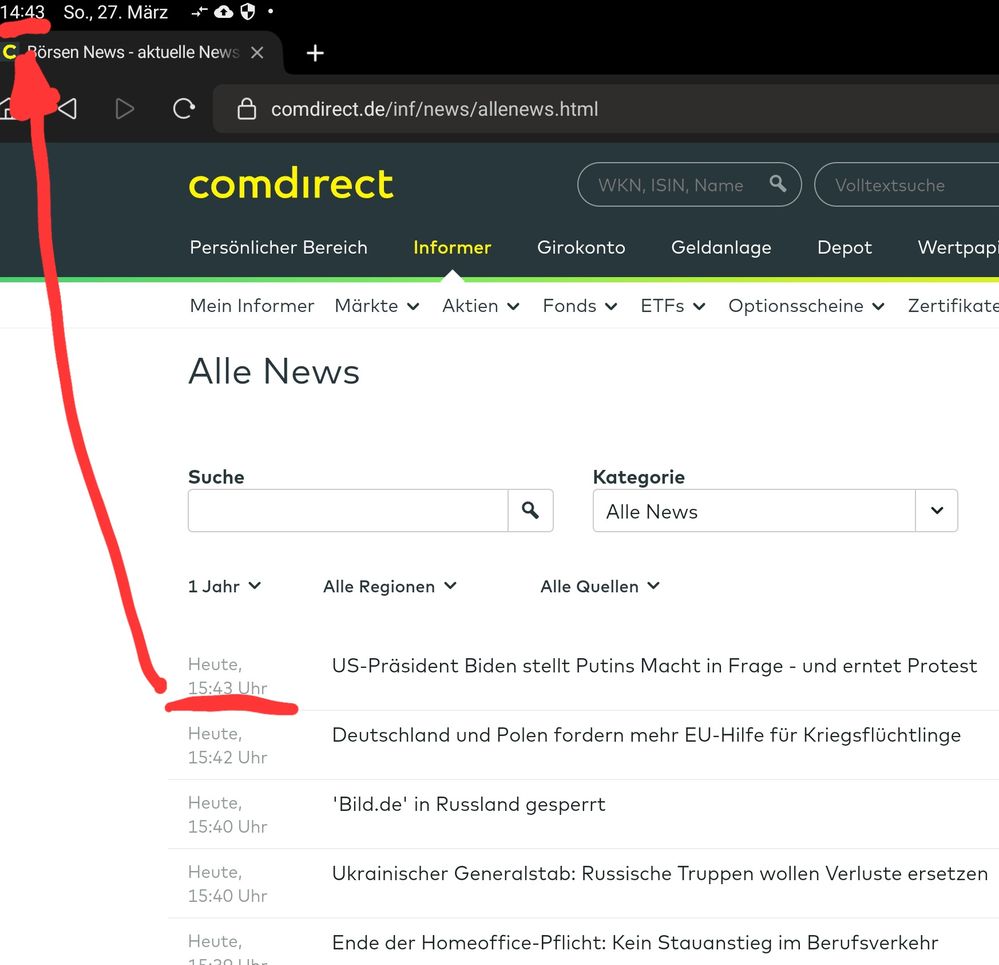Open Ukrainischer Generalstab article
Screen dimensions: 999x965
(x=659, y=873)
